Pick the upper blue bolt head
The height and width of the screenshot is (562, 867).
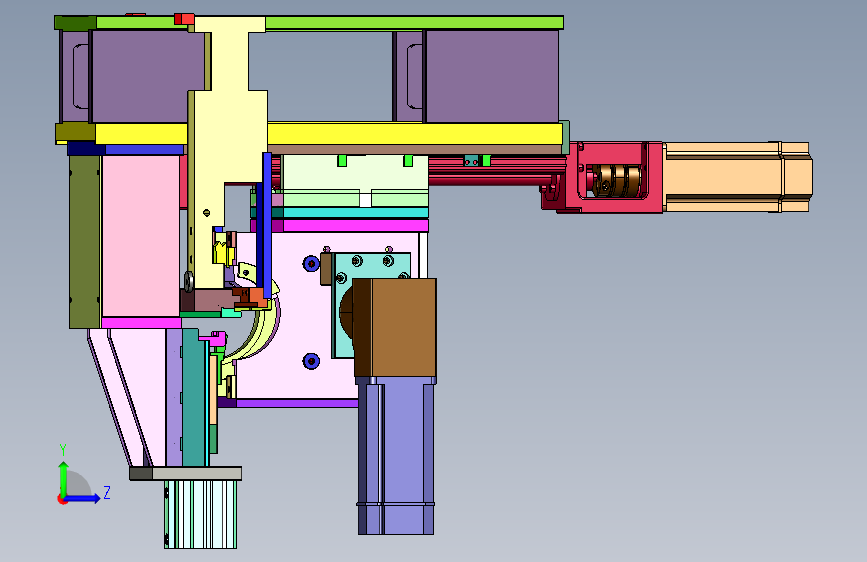[311, 263]
